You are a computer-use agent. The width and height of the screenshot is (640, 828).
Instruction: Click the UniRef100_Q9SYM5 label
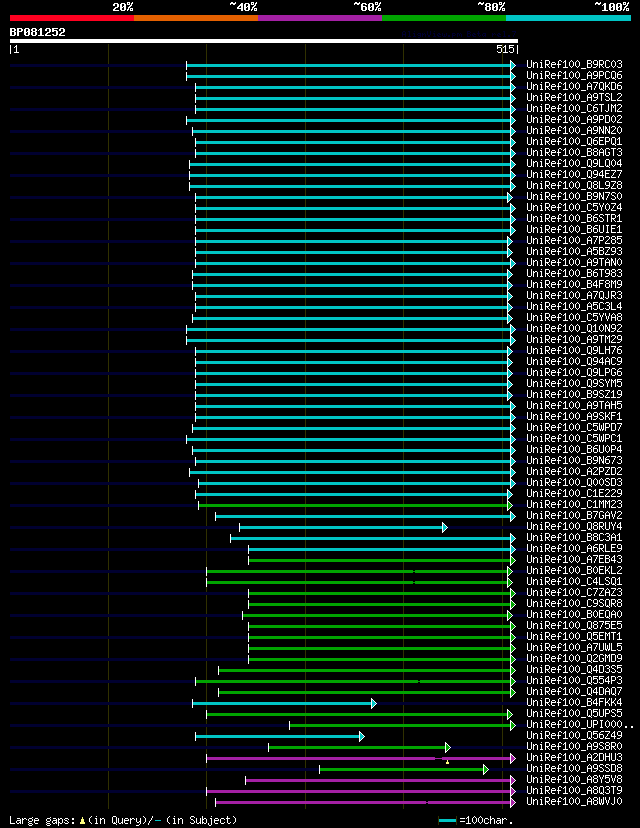574,383
